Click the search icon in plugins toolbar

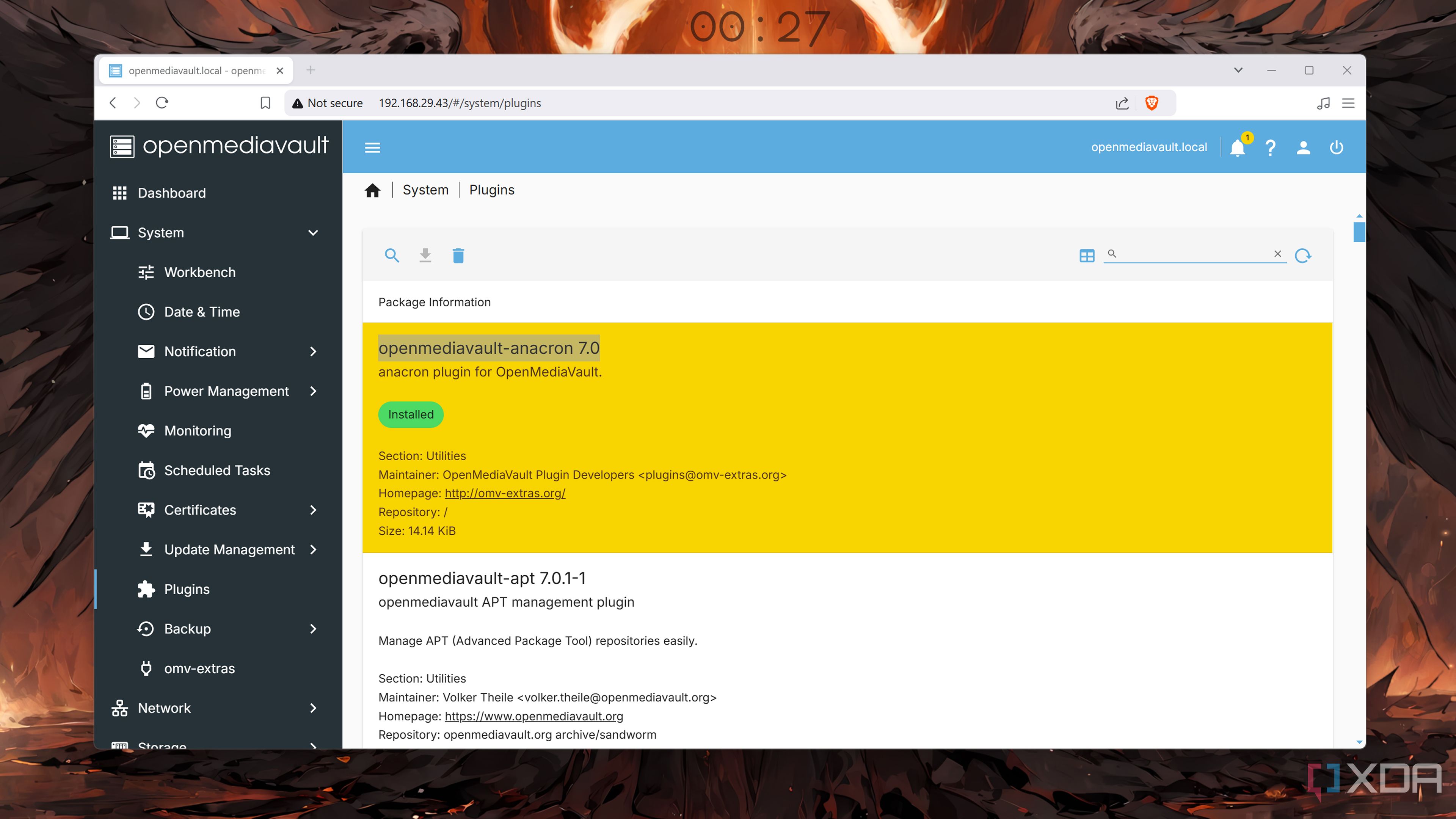coord(392,256)
